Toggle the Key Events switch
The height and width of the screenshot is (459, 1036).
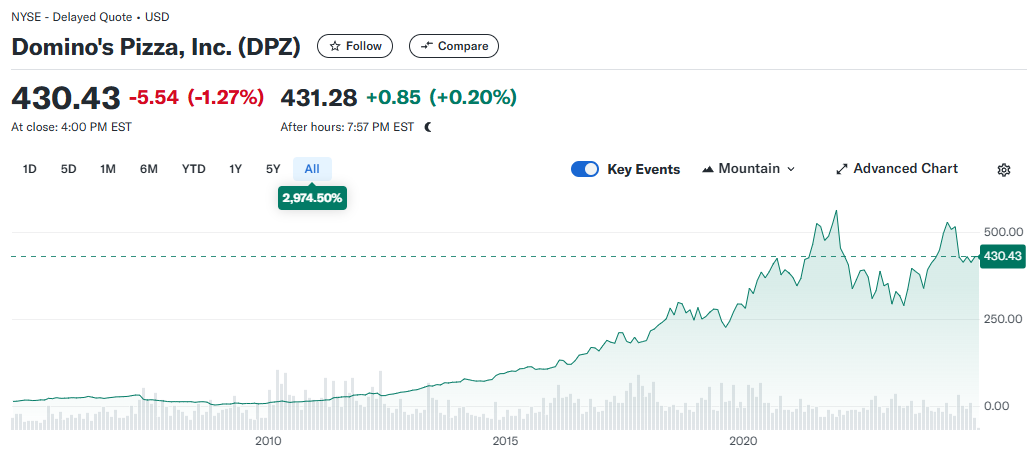point(585,169)
